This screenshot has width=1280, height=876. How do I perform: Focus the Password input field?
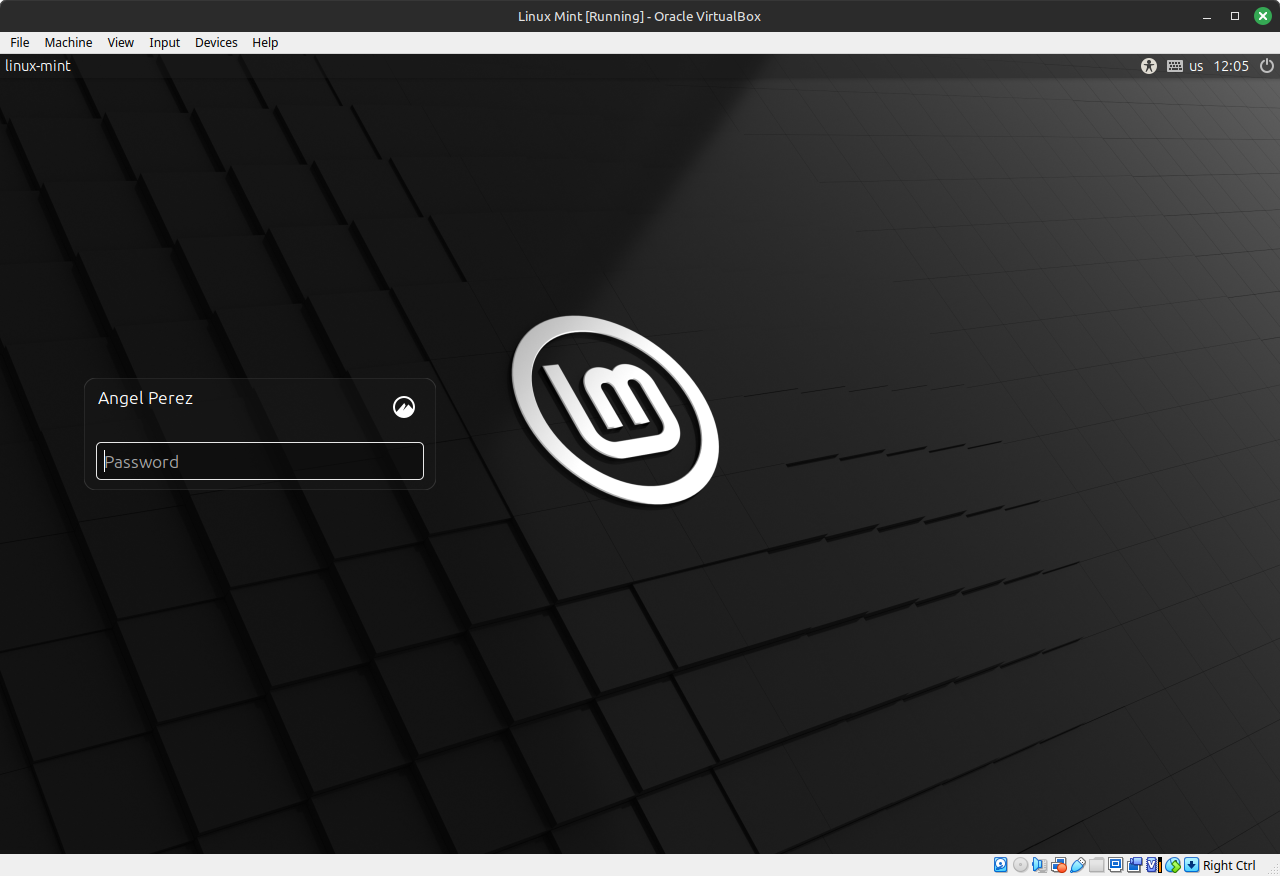tap(260, 461)
